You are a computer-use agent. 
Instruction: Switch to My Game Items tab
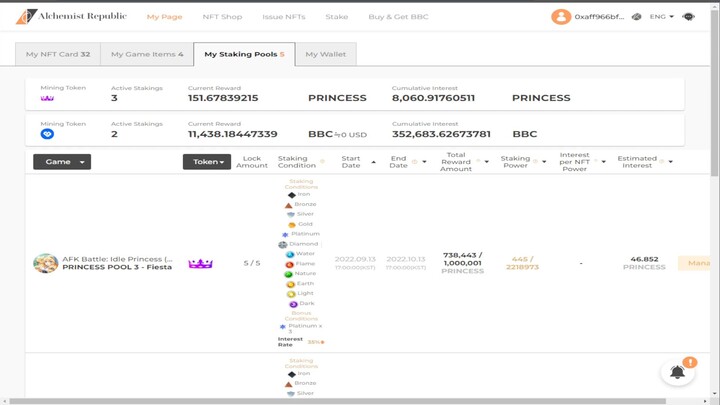(147, 54)
